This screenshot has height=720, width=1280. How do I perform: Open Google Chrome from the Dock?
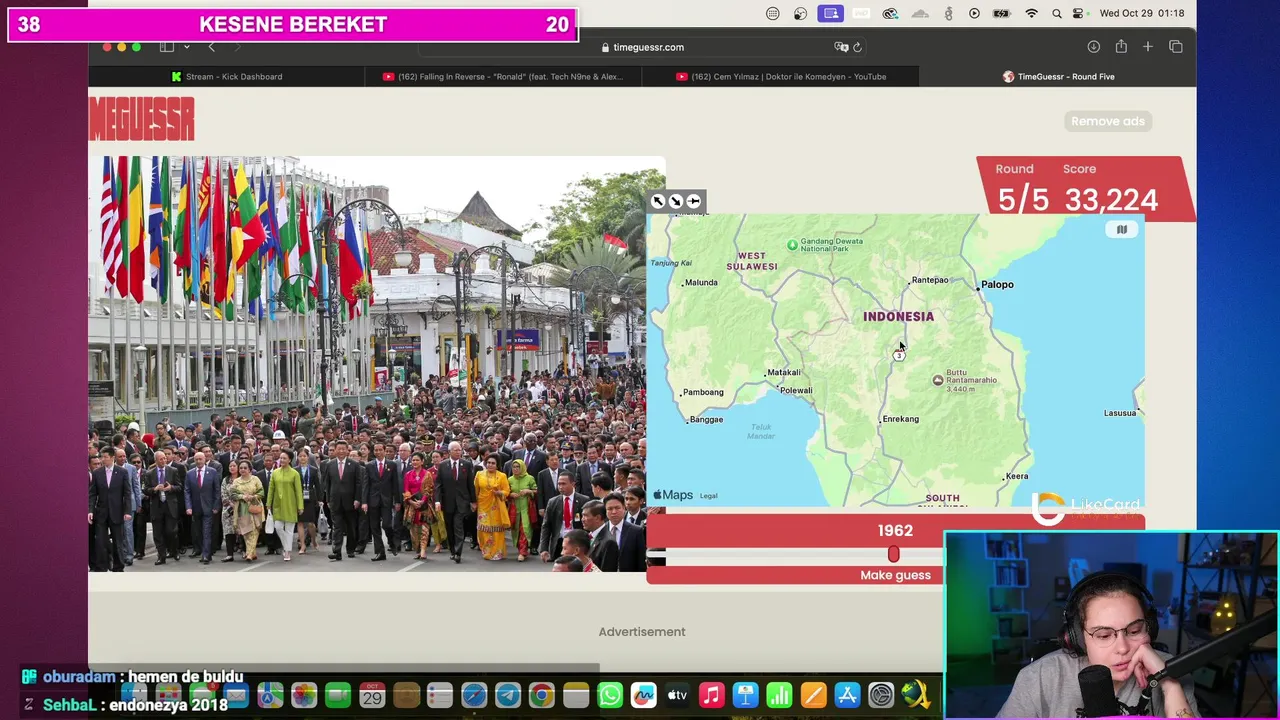[541, 695]
